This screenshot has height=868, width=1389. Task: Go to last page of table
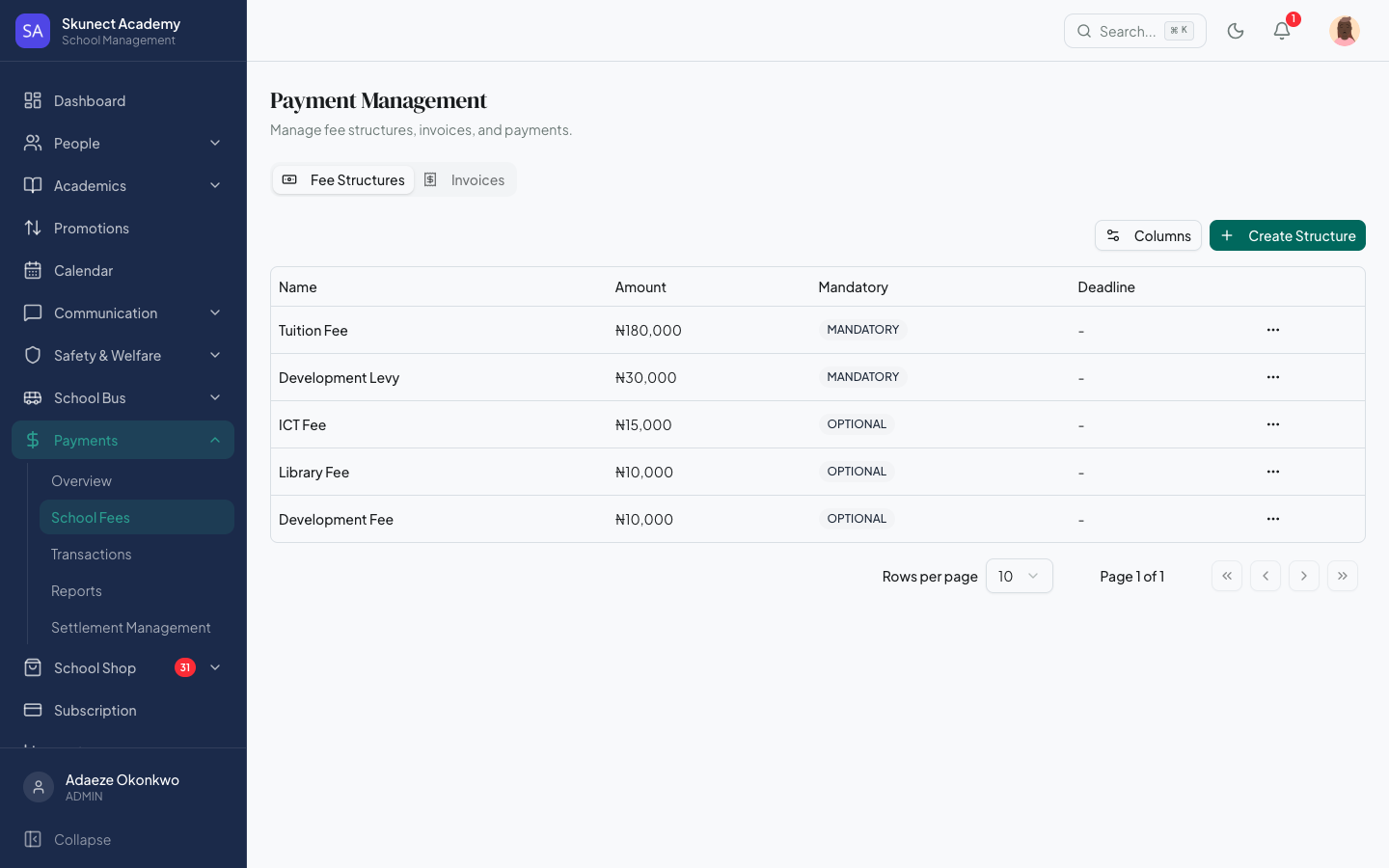(x=1343, y=576)
